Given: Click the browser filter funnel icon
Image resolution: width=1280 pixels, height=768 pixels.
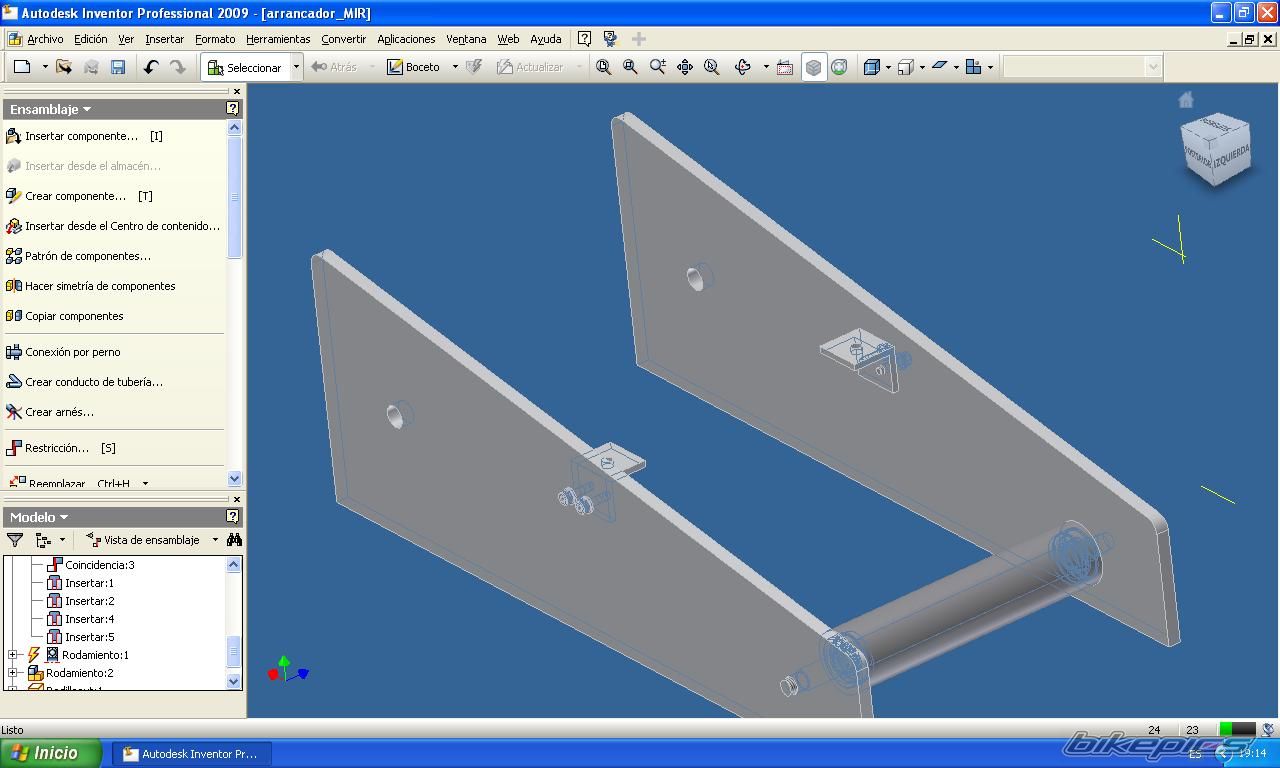Looking at the screenshot, I should click(15, 540).
